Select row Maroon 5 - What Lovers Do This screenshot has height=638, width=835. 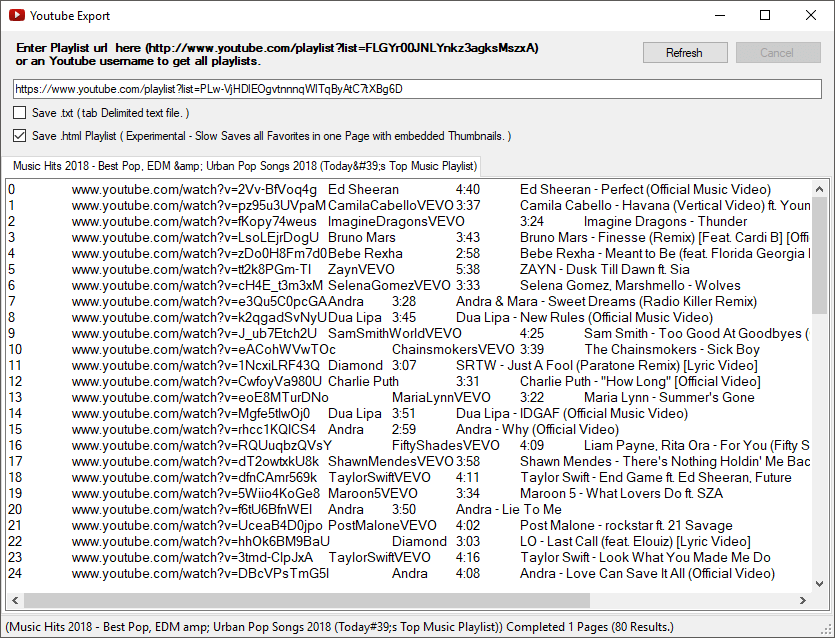409,493
